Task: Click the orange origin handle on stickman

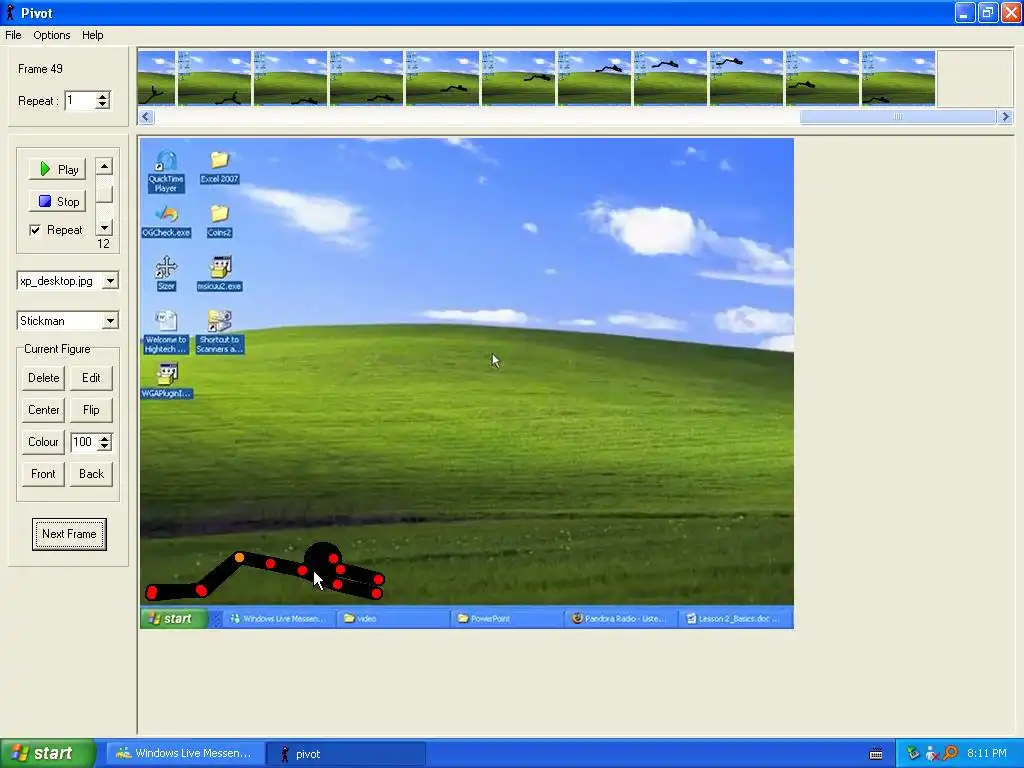Action: pos(240,557)
